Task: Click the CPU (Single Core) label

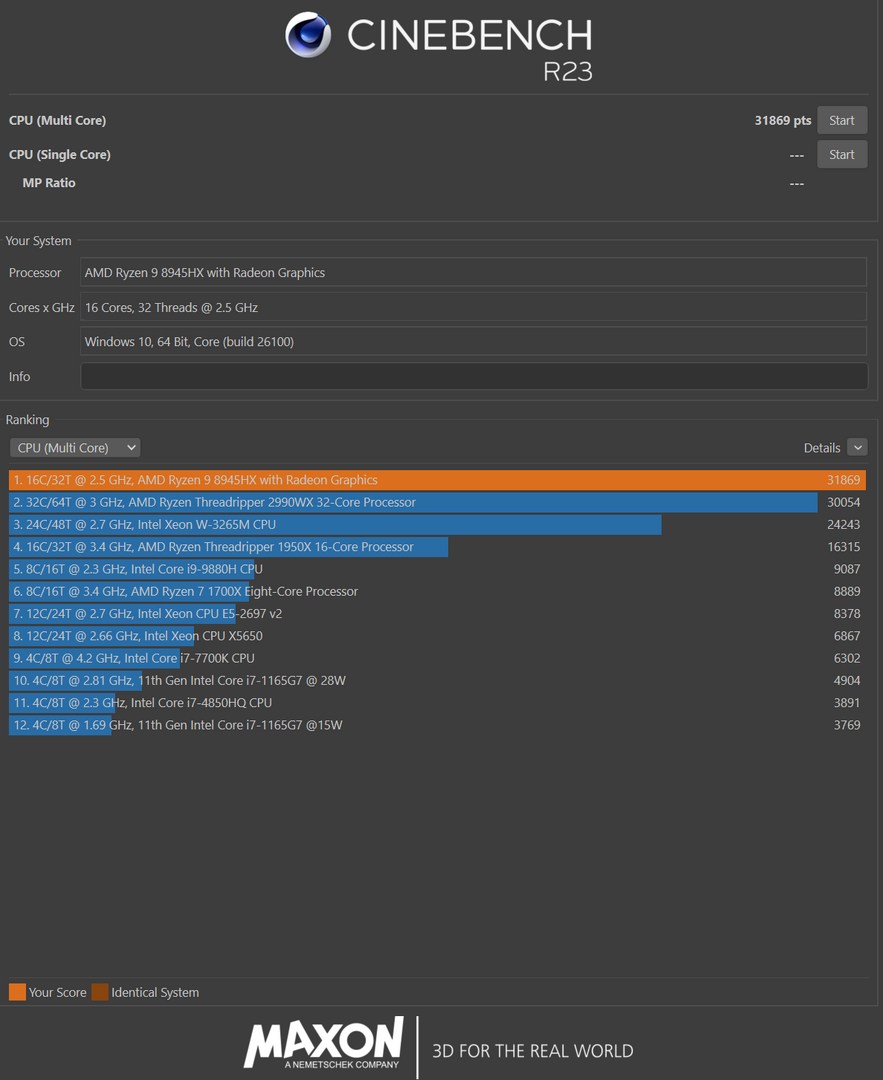Action: (x=59, y=155)
